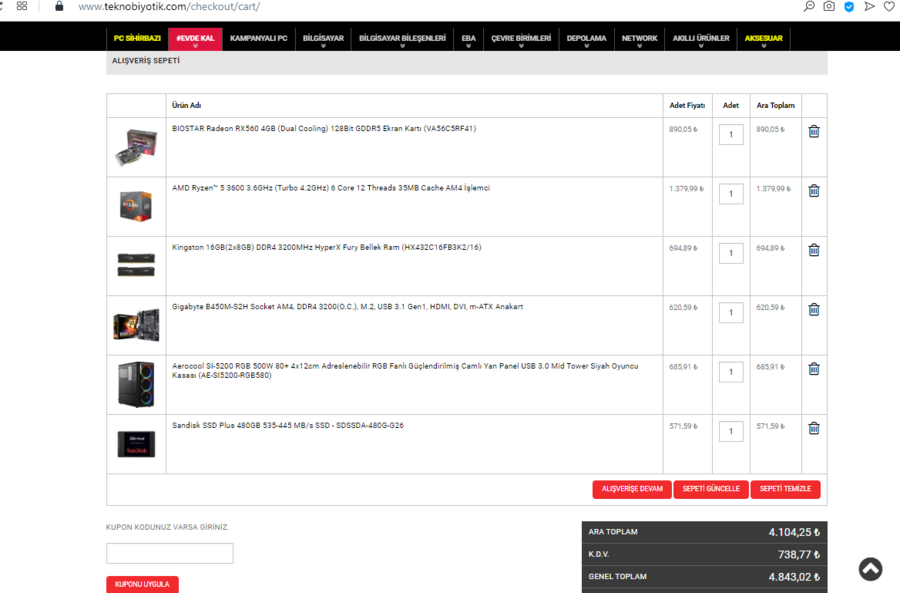Click KUPONU UYGULA button
Image resolution: width=900 pixels, height=593 pixels.
[x=142, y=584]
